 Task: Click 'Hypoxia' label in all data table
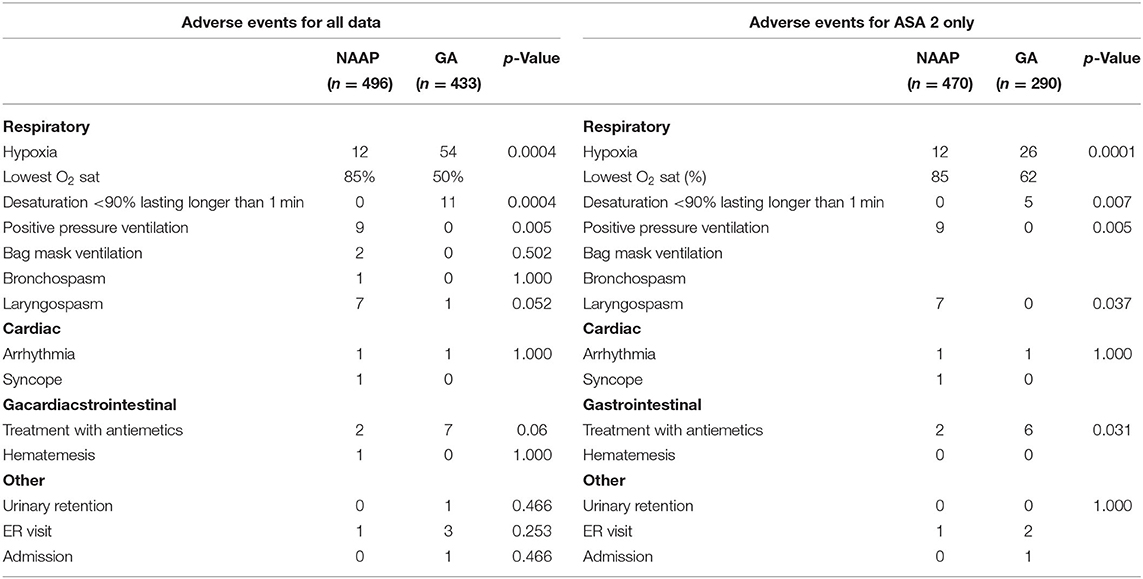(30, 152)
